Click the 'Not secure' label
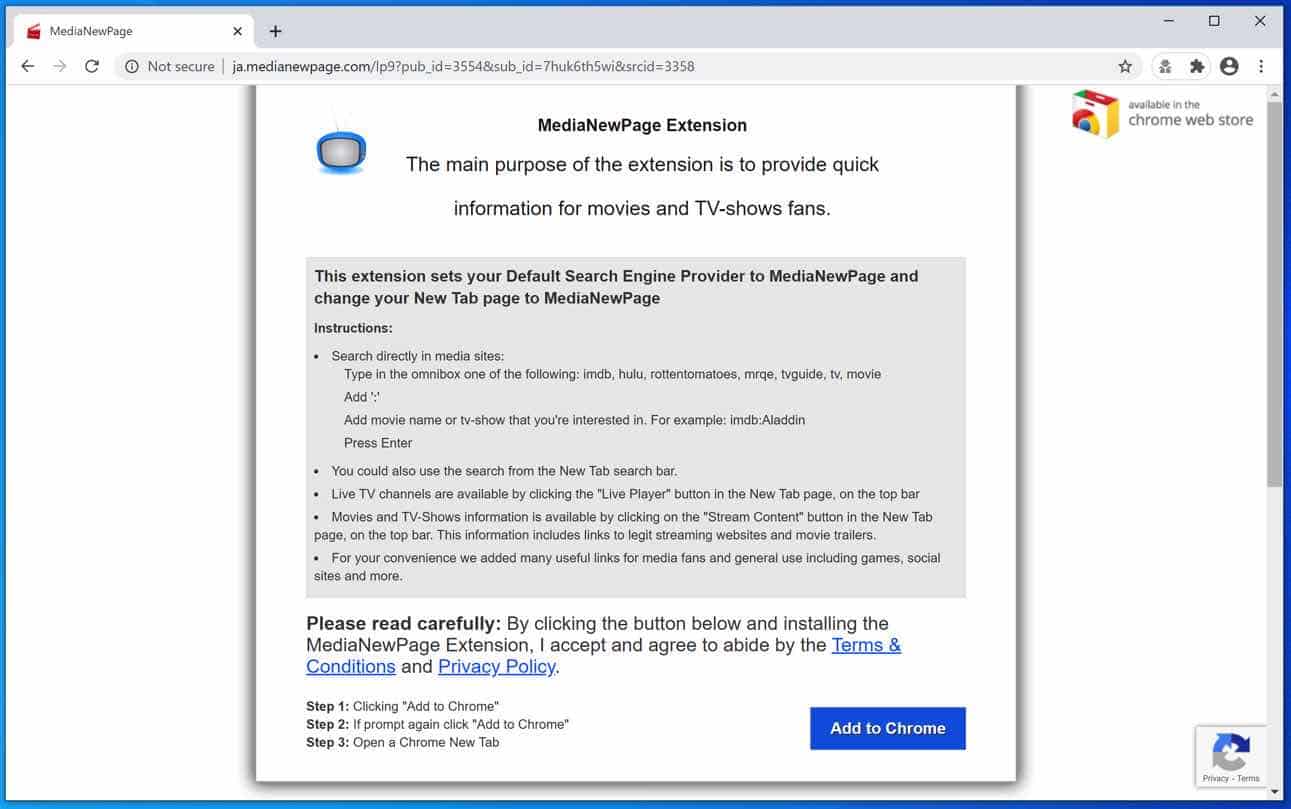This screenshot has width=1291, height=809. tap(181, 66)
